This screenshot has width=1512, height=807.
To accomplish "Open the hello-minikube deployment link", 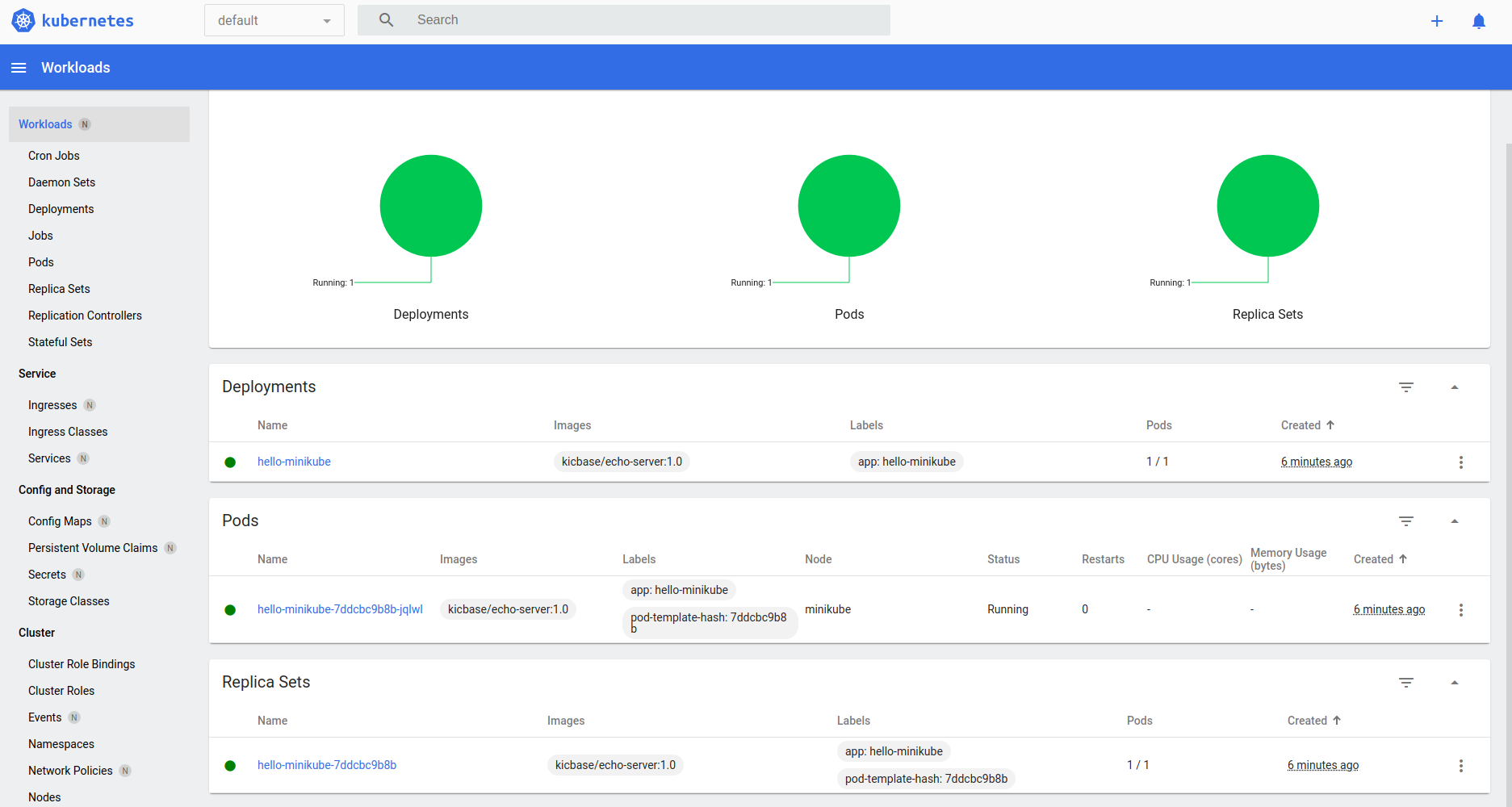I will pyautogui.click(x=294, y=462).
